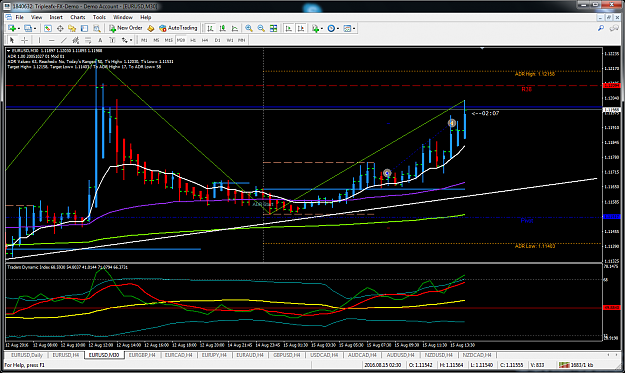Switch timeframe to H1

point(193,40)
